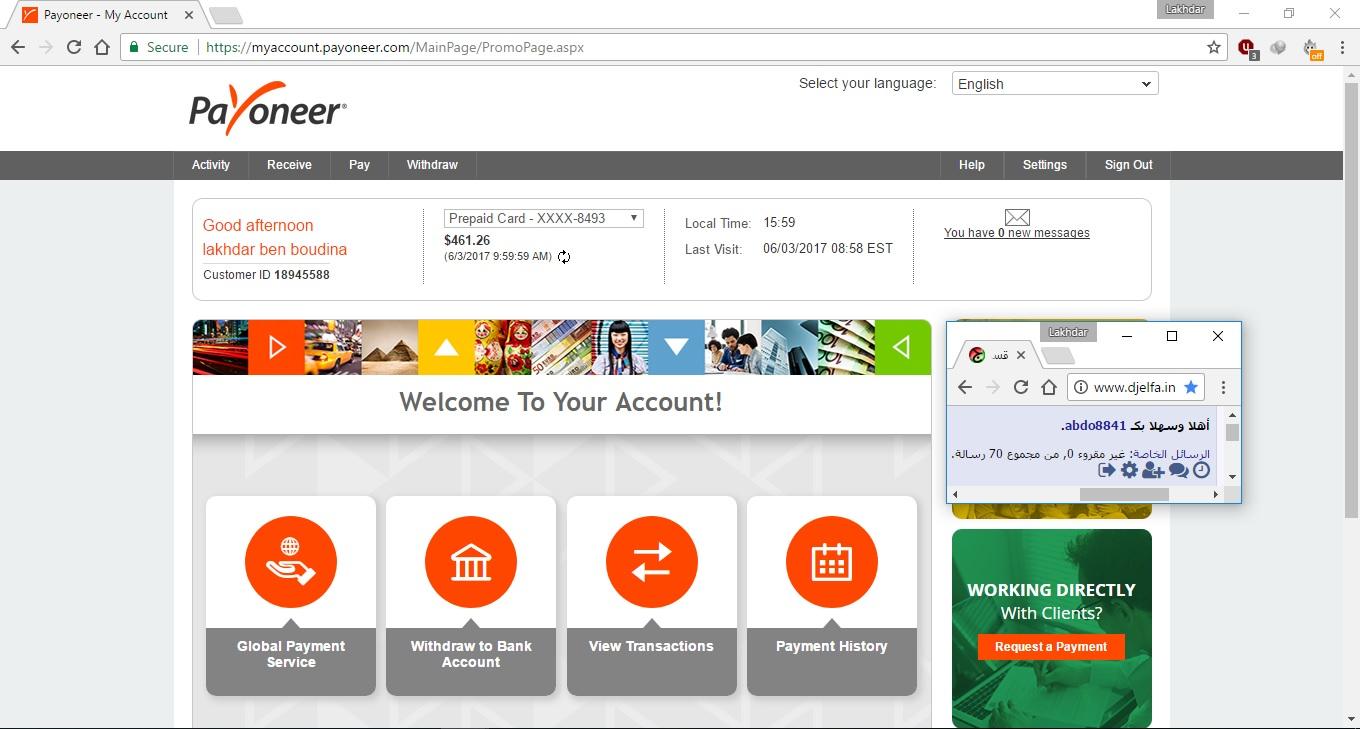This screenshot has width=1360, height=729.
Task: Open the Help menu
Action: [x=972, y=165]
